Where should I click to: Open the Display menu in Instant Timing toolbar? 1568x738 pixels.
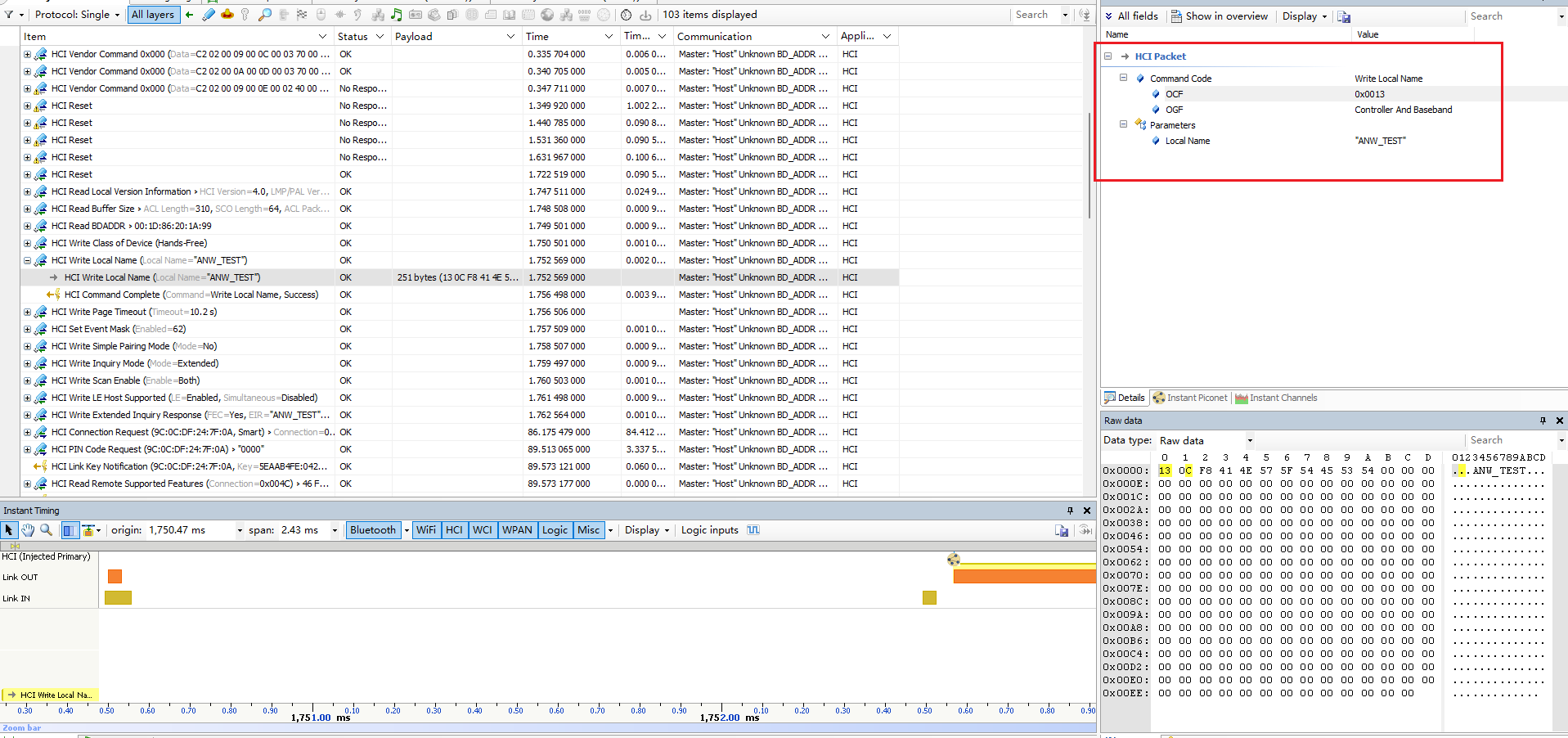coord(647,530)
